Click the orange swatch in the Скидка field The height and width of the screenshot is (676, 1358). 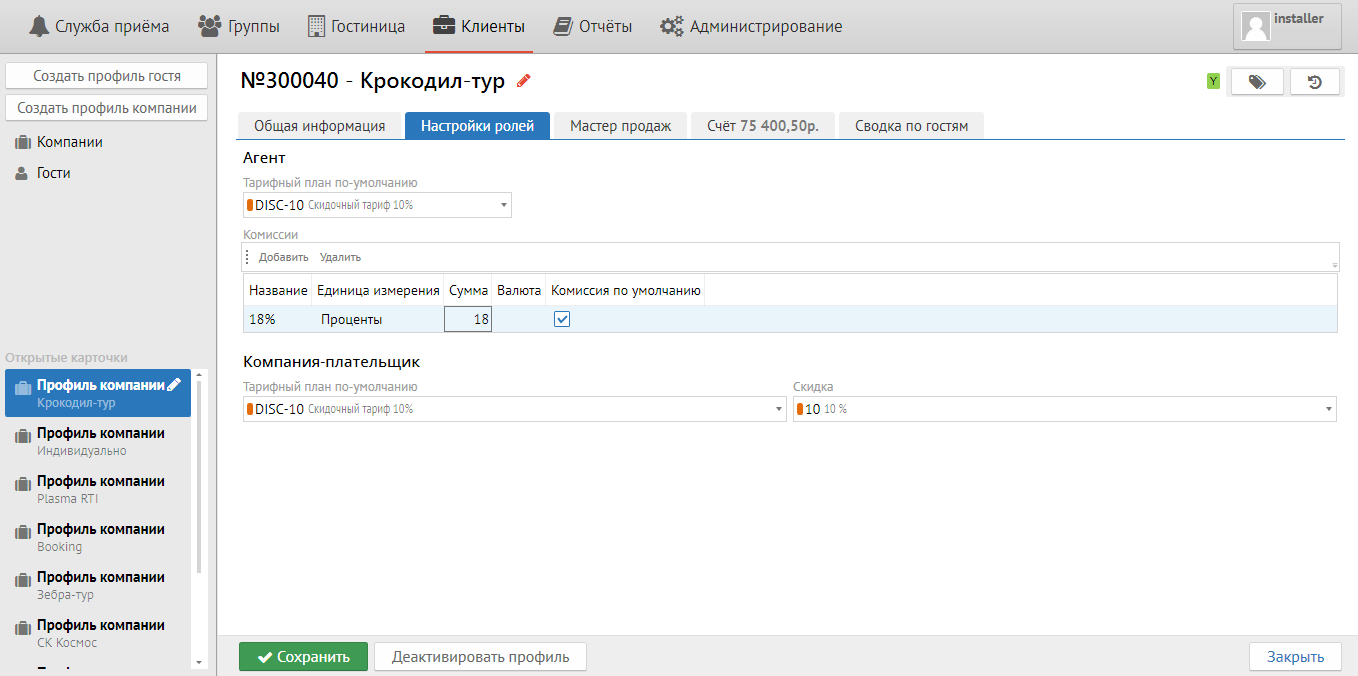coord(800,409)
